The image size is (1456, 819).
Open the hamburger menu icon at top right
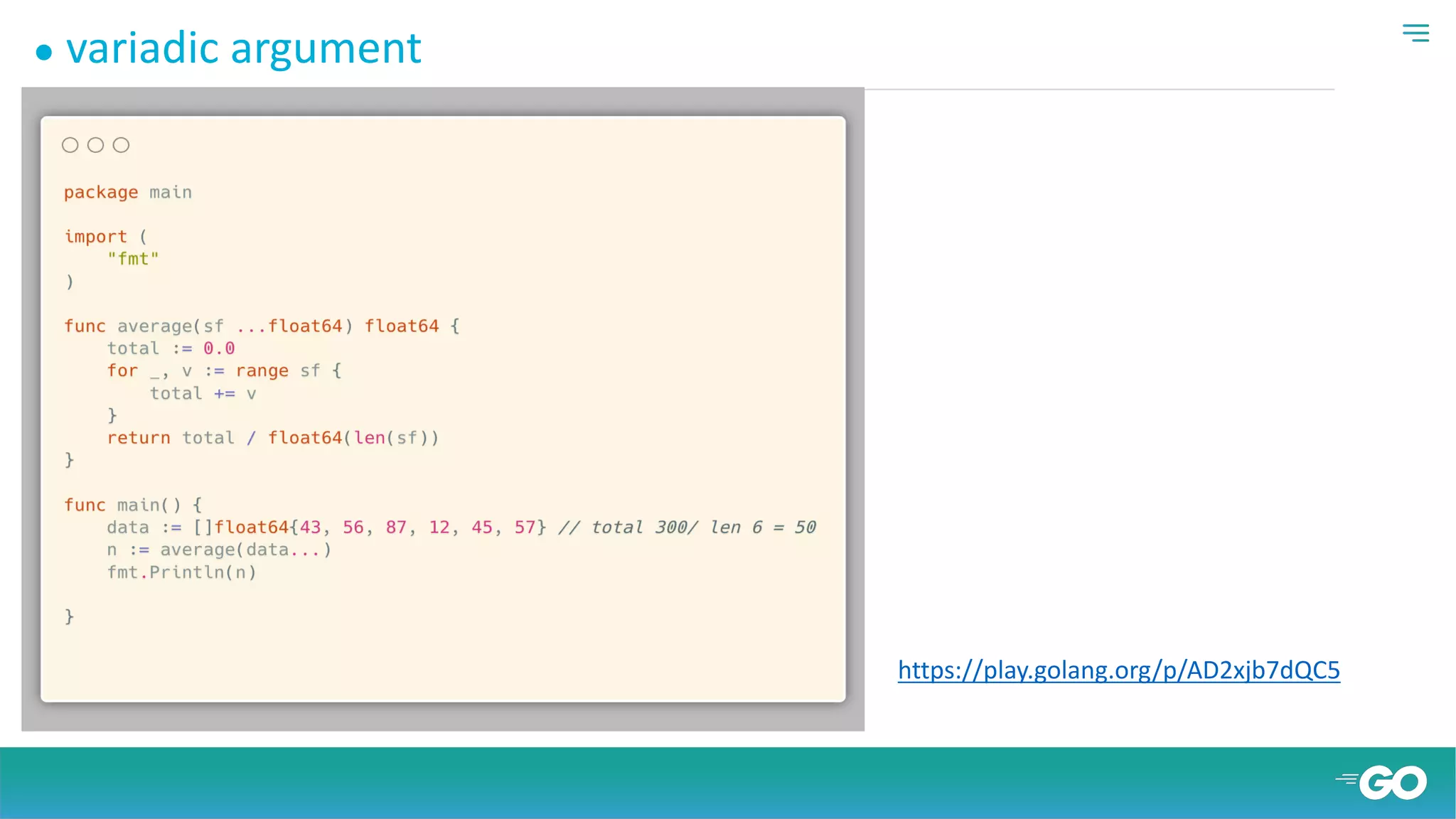[x=1415, y=33]
